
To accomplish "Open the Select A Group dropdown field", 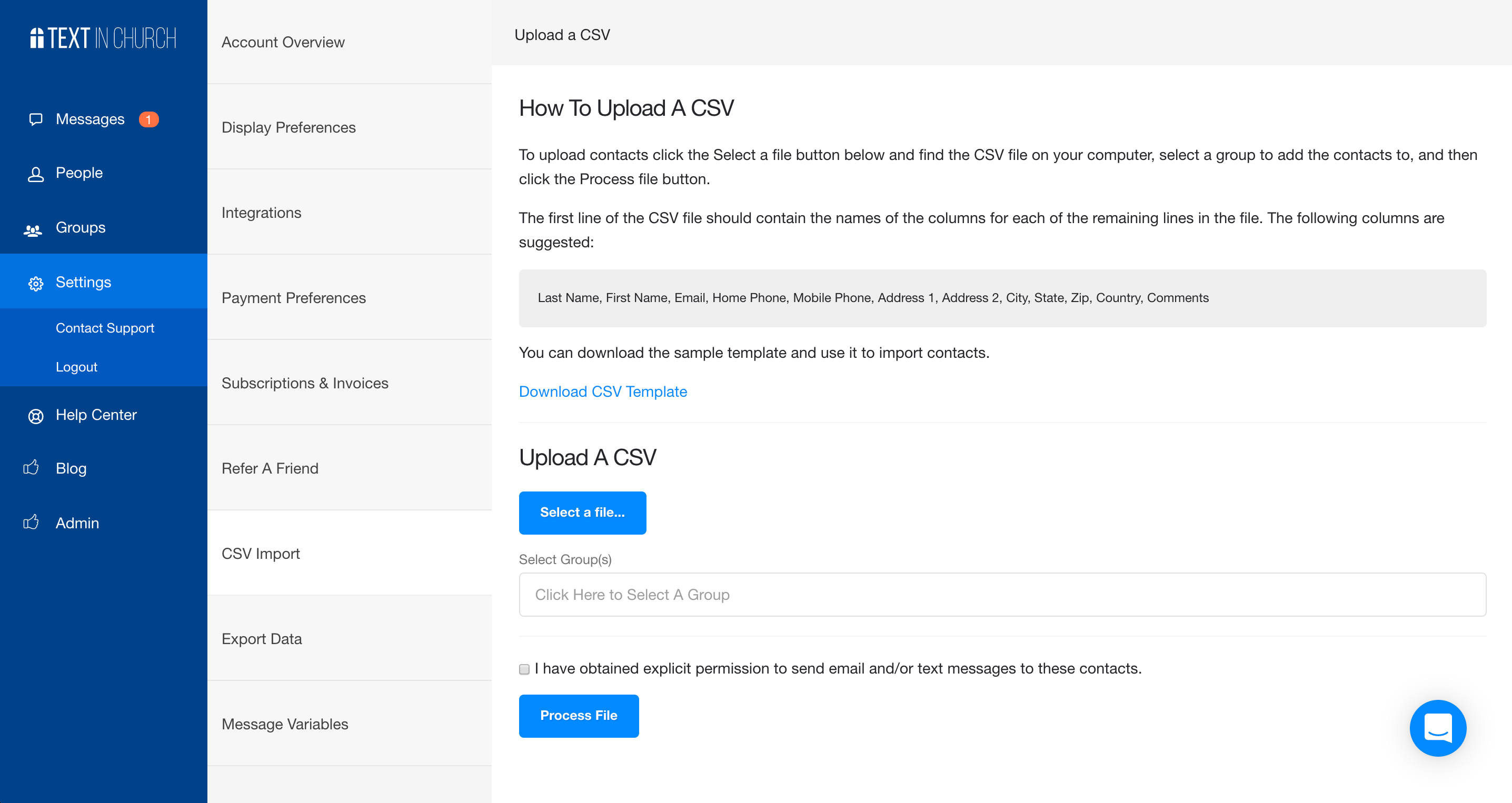I will (x=1002, y=594).
